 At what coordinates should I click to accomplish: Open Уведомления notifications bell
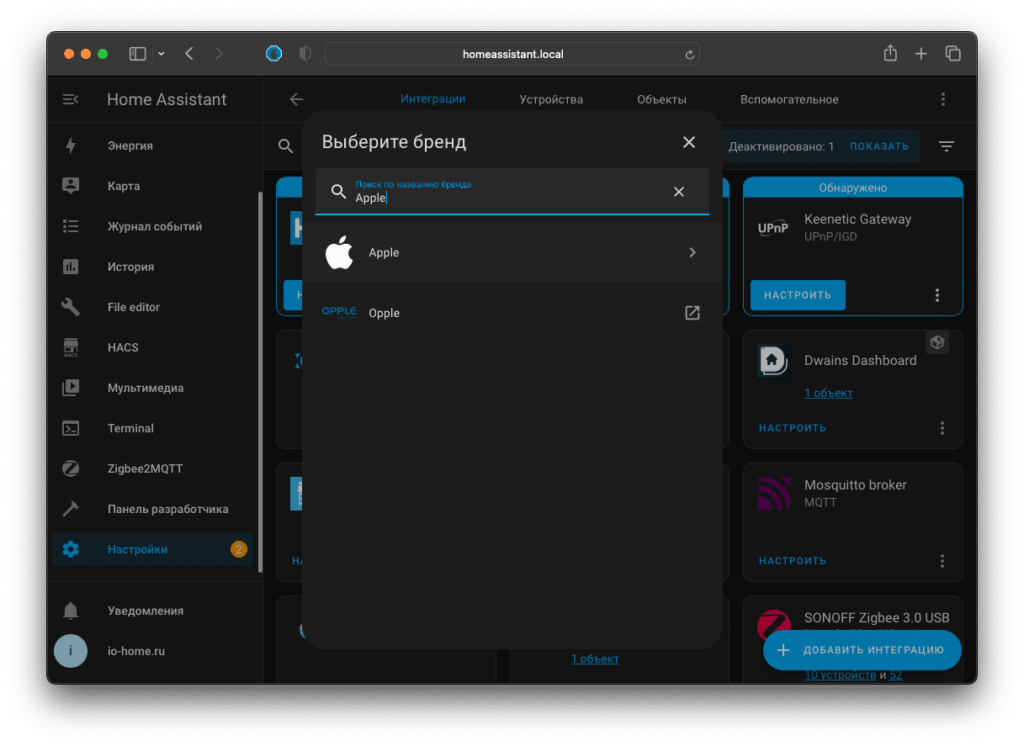pyautogui.click(x=153, y=611)
